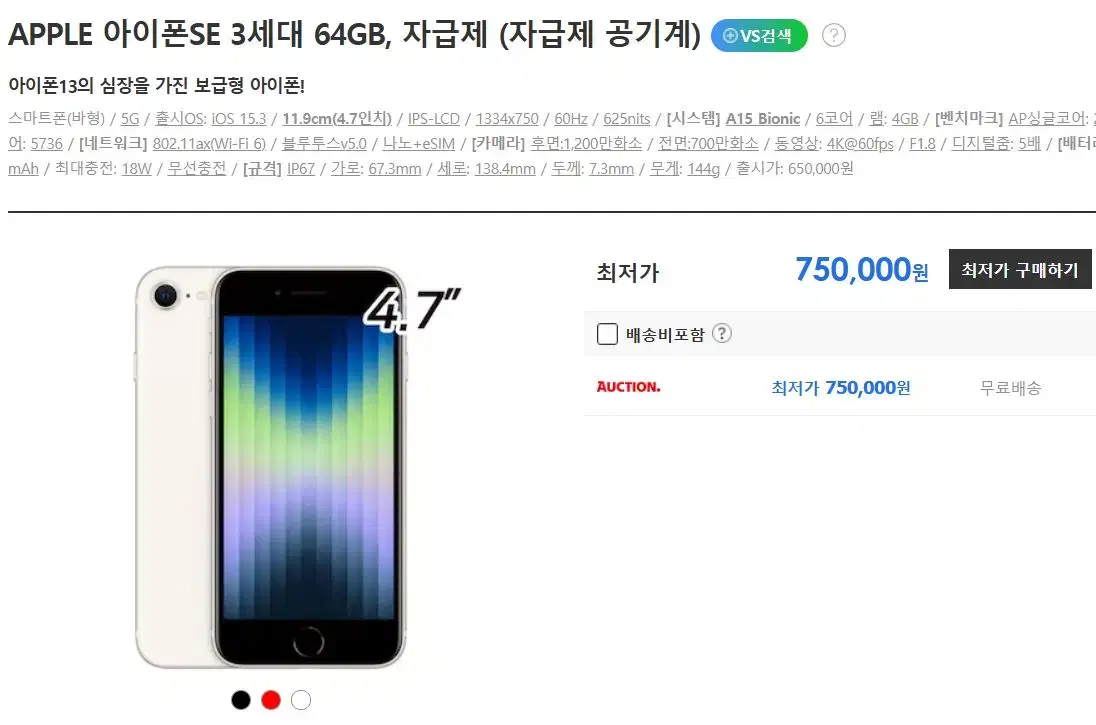The height and width of the screenshot is (725, 1096).
Task: Select the black color swatch
Action: (x=240, y=700)
